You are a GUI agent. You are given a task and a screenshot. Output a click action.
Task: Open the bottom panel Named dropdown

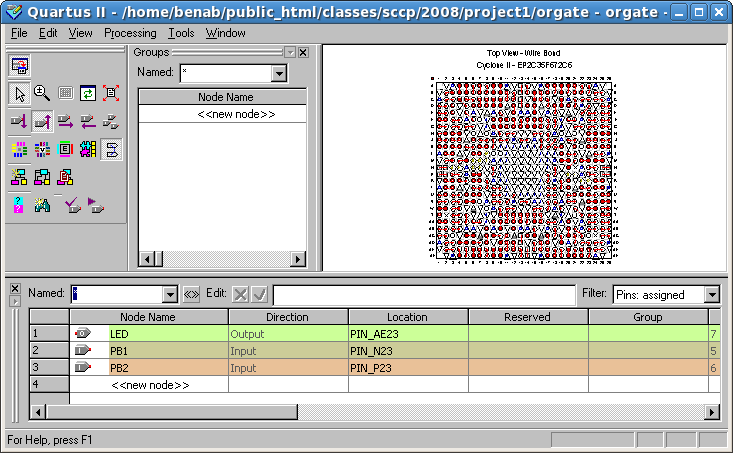click(169, 295)
